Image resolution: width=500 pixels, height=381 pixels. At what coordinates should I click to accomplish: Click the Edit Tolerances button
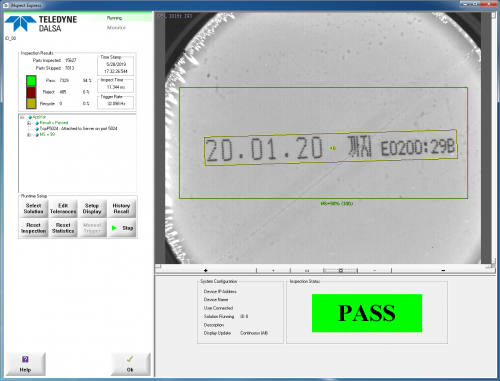(63, 209)
